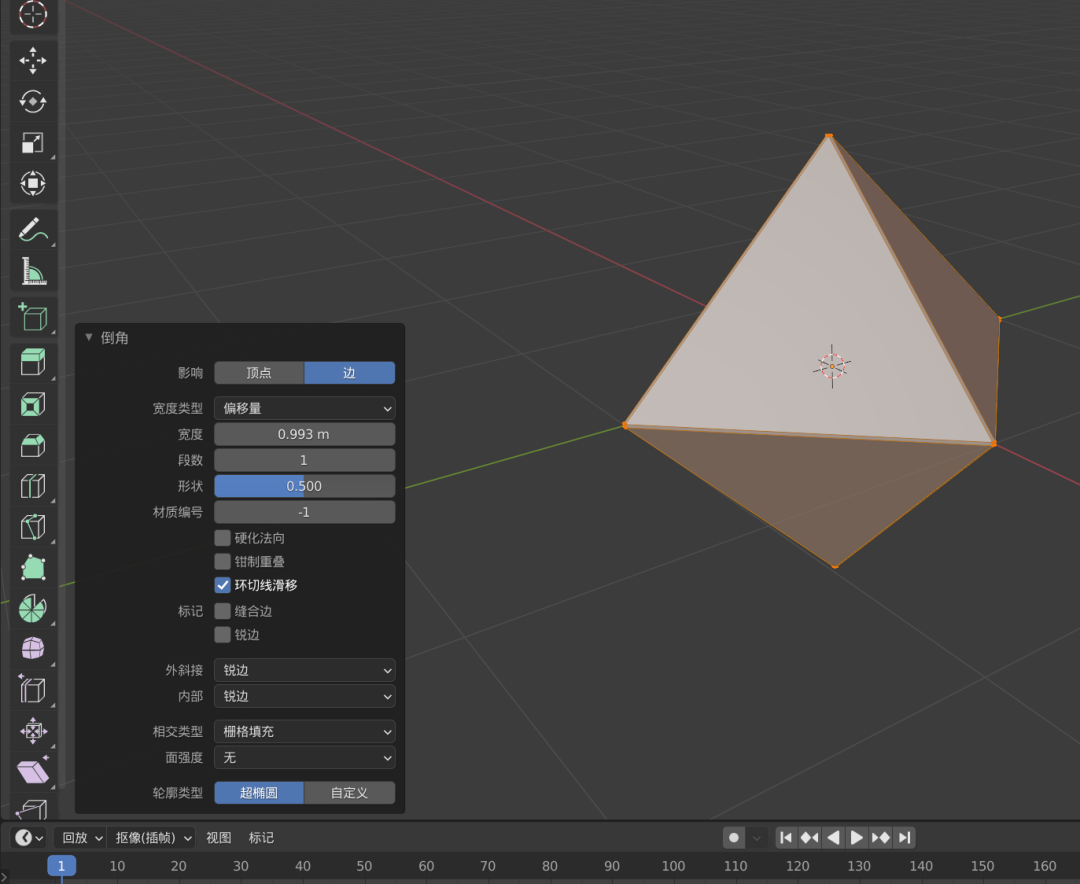The height and width of the screenshot is (884, 1080).
Task: Click the 材质编号 field showing -1
Action: click(304, 512)
